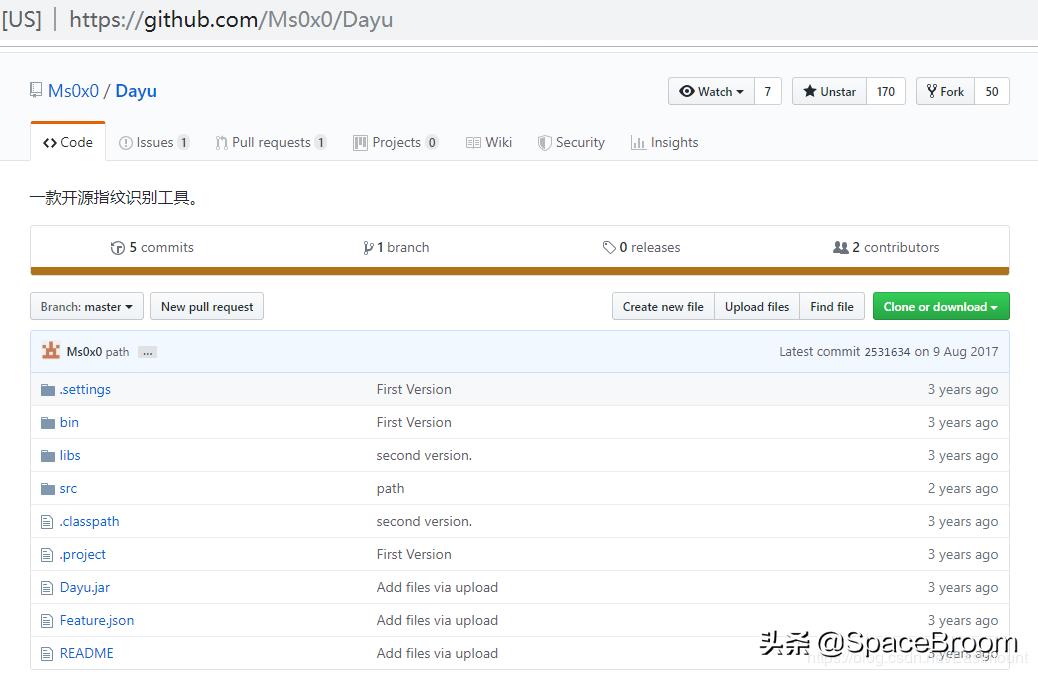Toggle watching using the Watch button

(710, 91)
